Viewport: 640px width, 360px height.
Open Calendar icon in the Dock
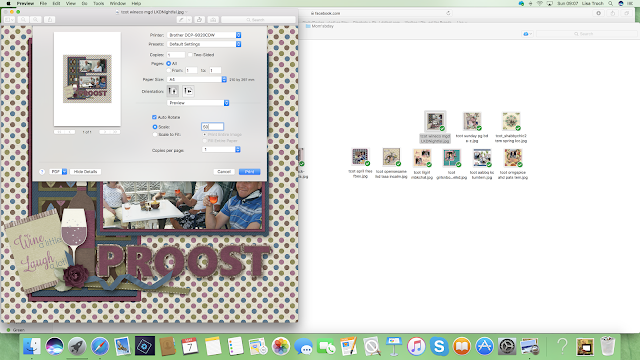point(190,346)
